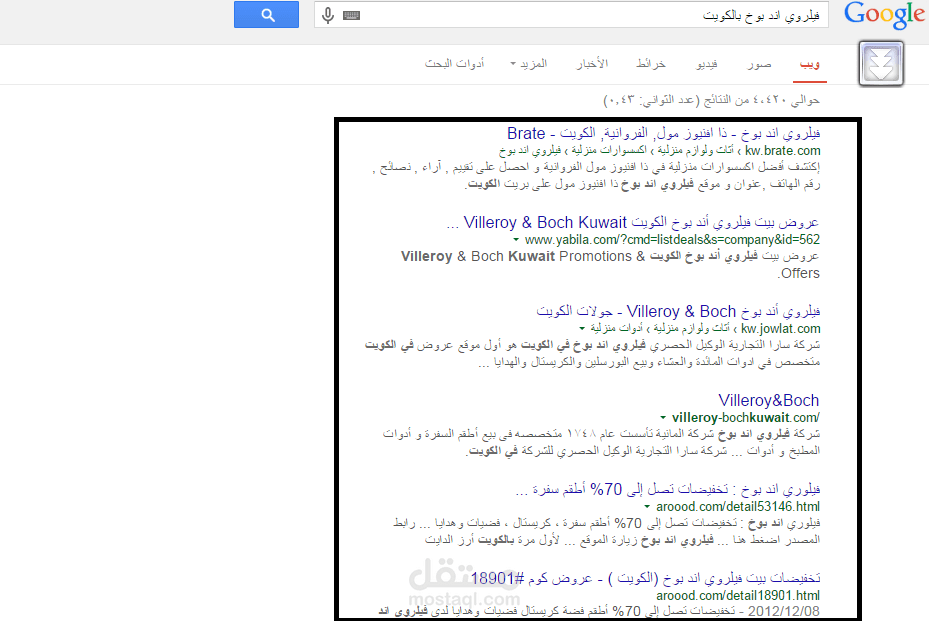The image size is (929, 621).
Task: Click the results count text ٤،٤٢٠
Action: (770, 100)
